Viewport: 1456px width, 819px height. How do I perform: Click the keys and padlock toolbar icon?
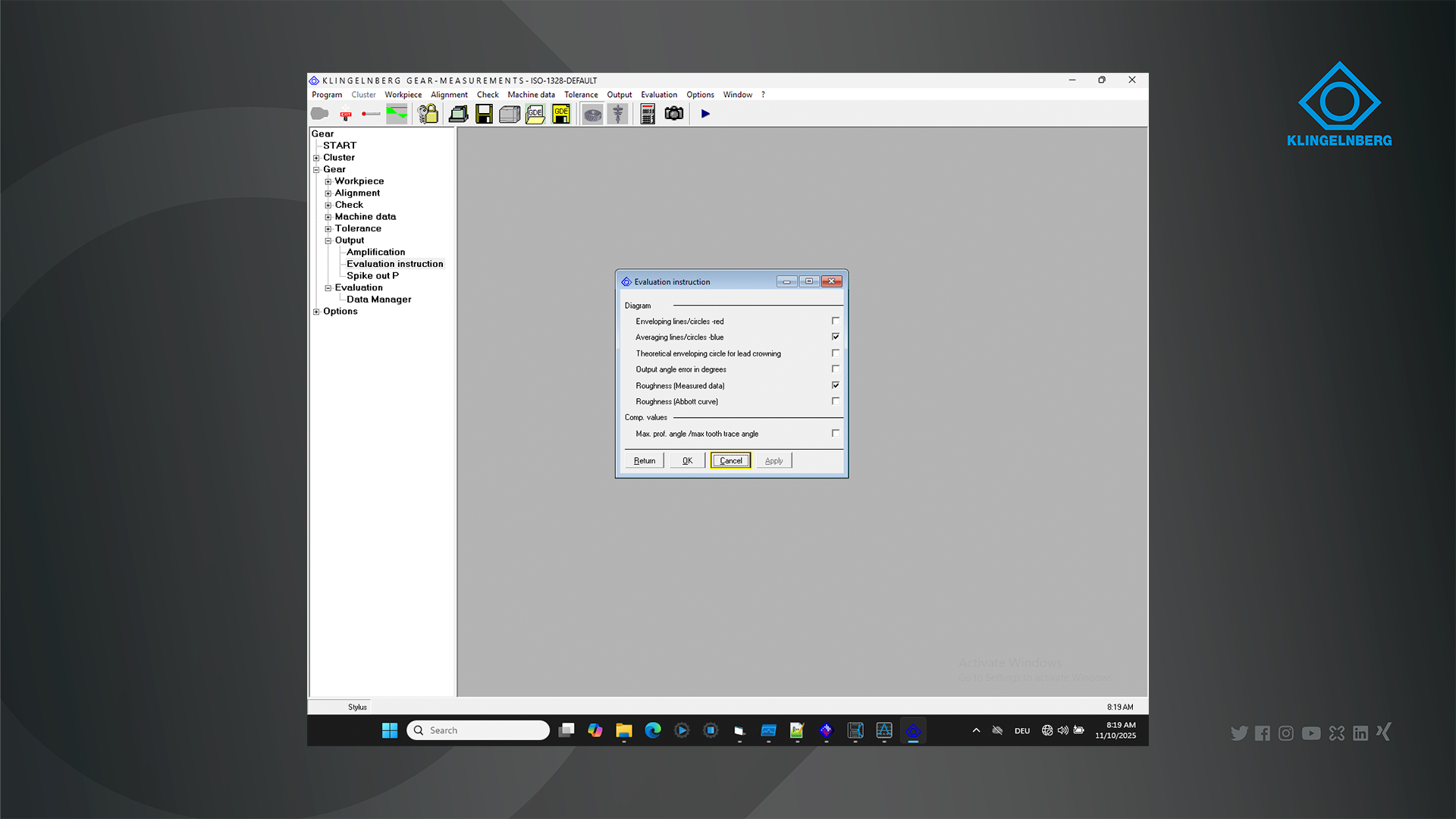tap(428, 114)
